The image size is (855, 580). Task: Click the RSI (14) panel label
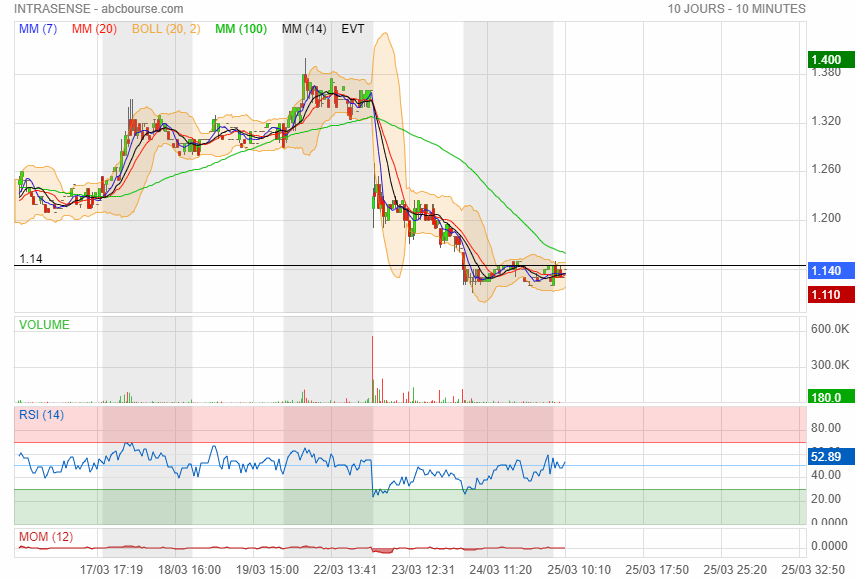pyautogui.click(x=41, y=415)
